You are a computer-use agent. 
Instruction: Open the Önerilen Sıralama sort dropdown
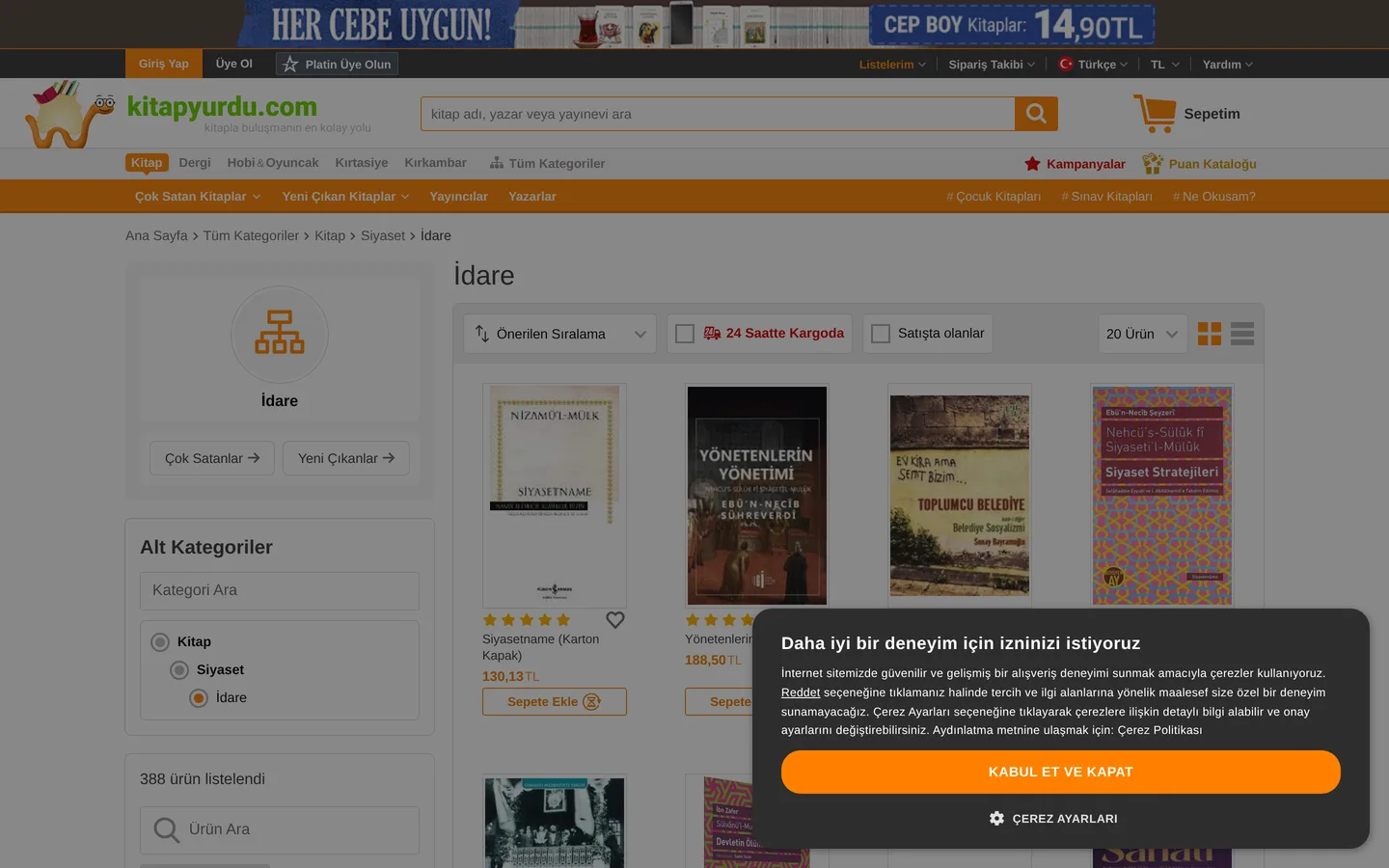[560, 334]
